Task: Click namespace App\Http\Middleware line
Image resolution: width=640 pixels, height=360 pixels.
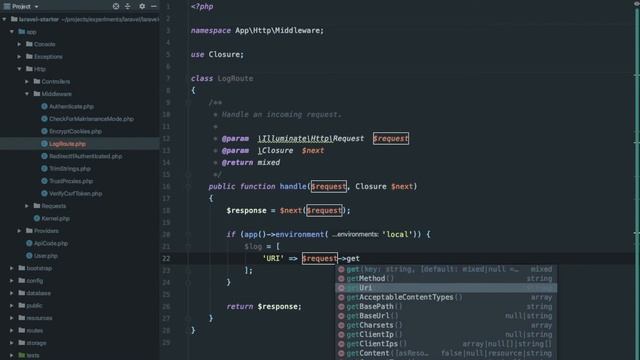Action: pyautogui.click(x=257, y=31)
